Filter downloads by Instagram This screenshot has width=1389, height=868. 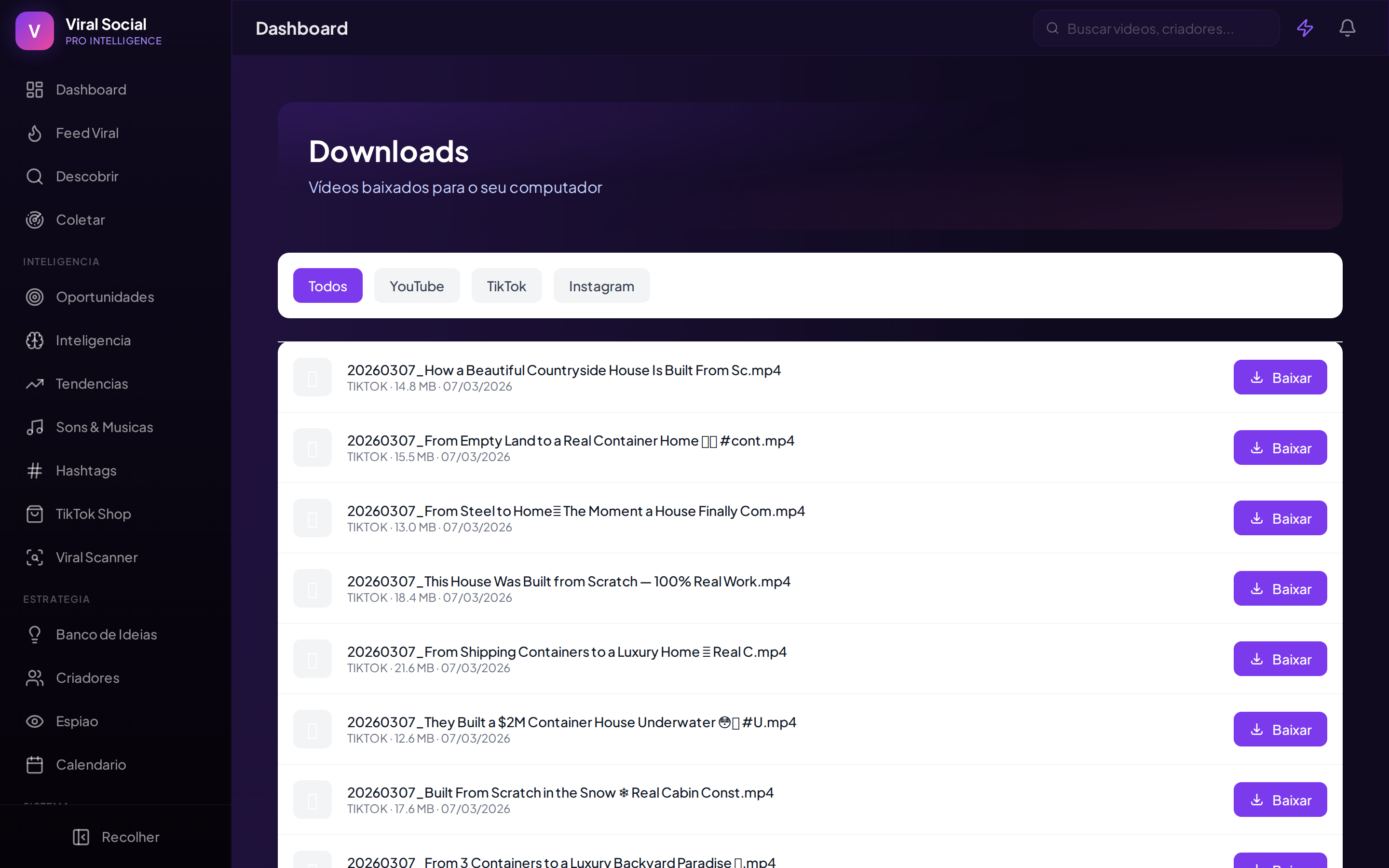tap(601, 285)
